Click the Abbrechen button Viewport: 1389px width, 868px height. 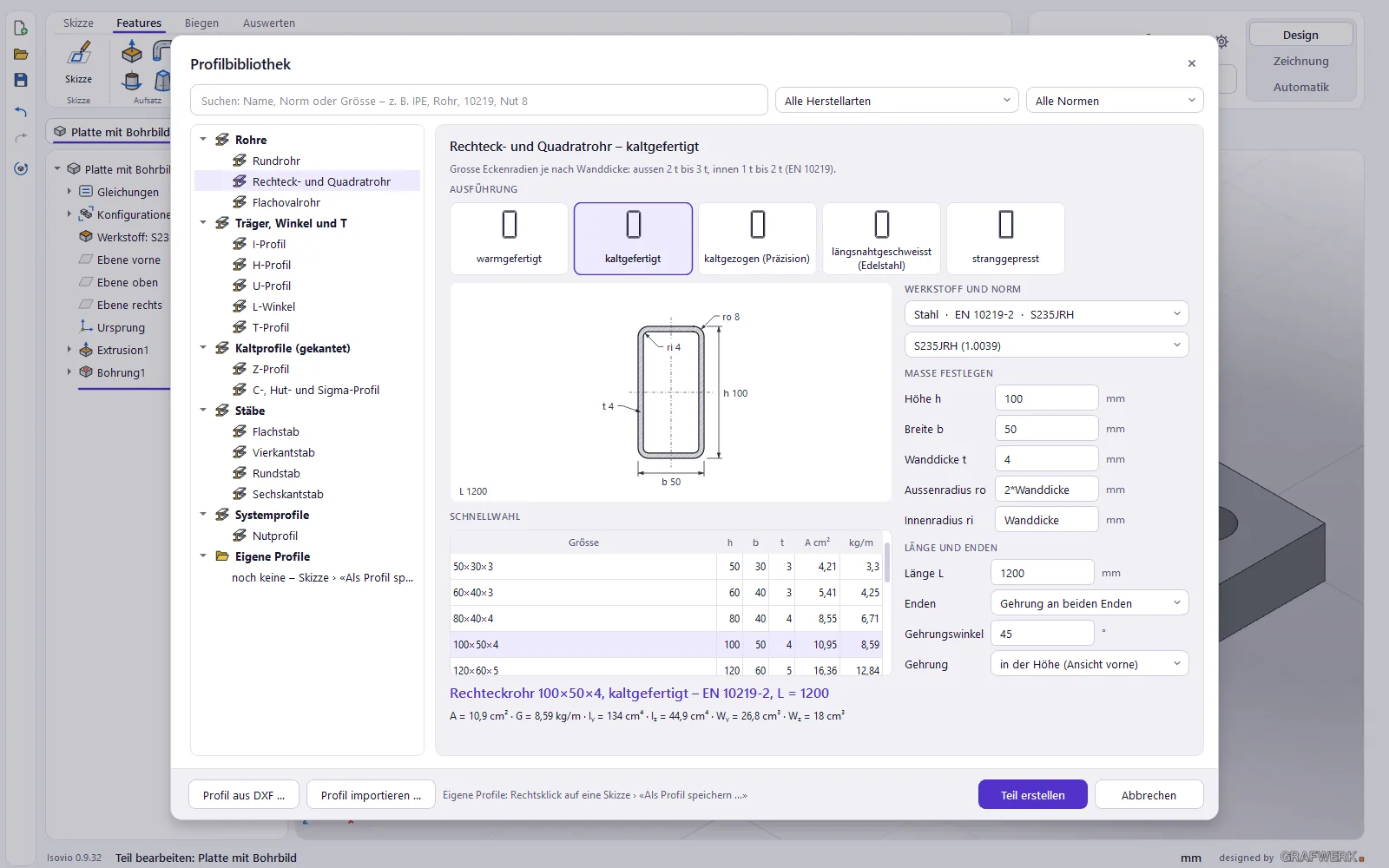click(1149, 795)
